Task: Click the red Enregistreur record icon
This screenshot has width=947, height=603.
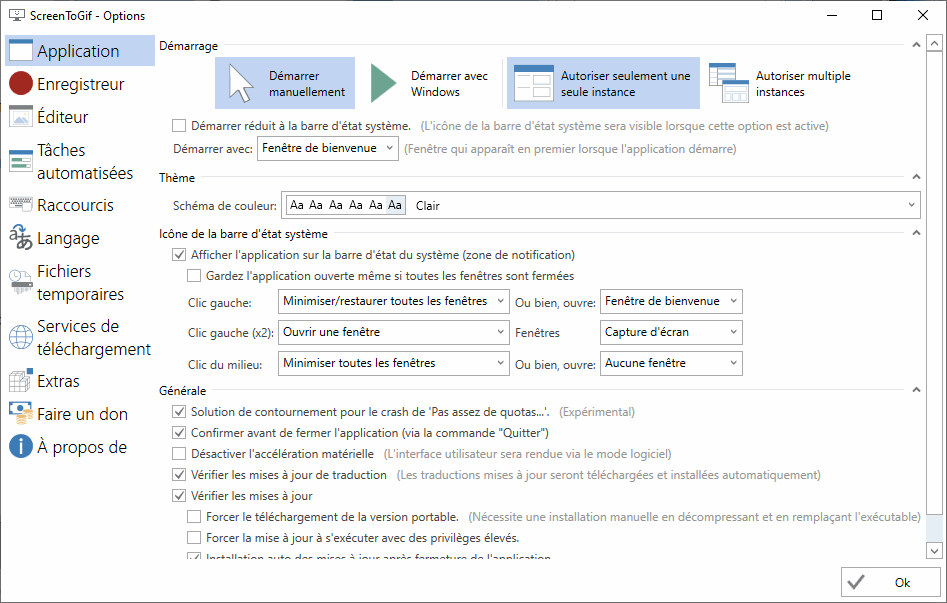Action: pyautogui.click(x=21, y=83)
